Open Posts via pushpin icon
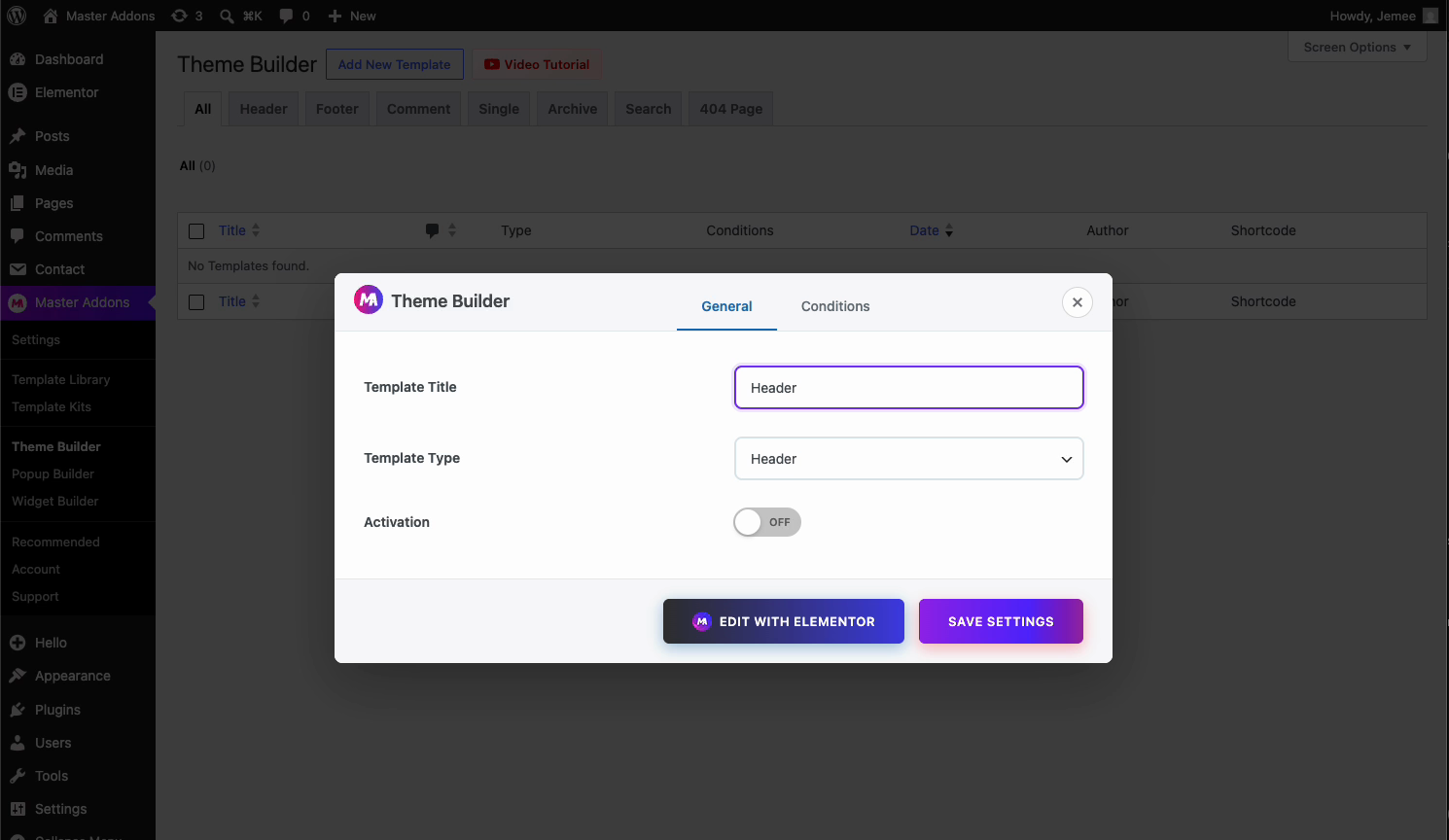Viewport: 1449px width, 840px height. 18,136
